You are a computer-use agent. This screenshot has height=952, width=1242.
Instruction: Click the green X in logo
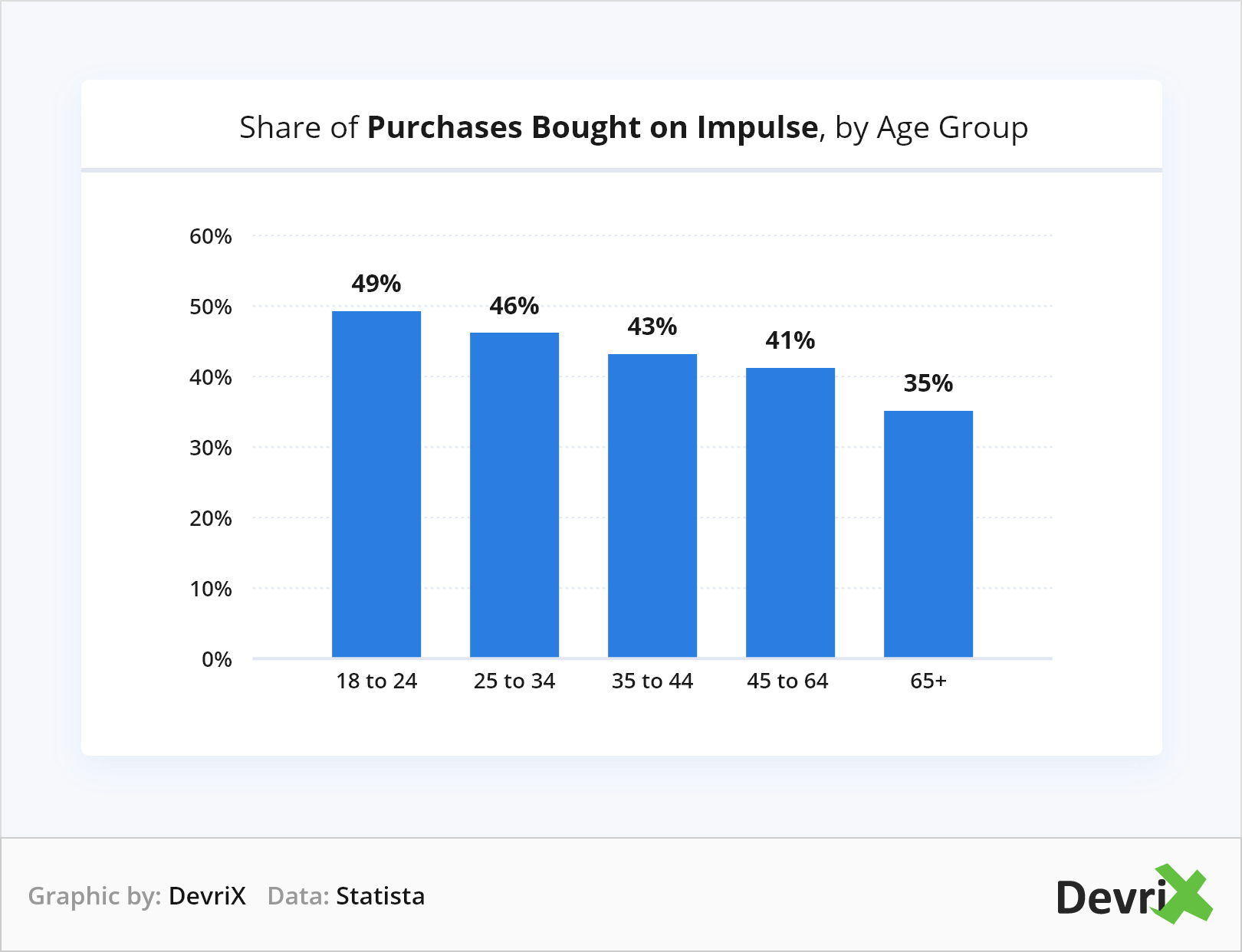[1184, 894]
